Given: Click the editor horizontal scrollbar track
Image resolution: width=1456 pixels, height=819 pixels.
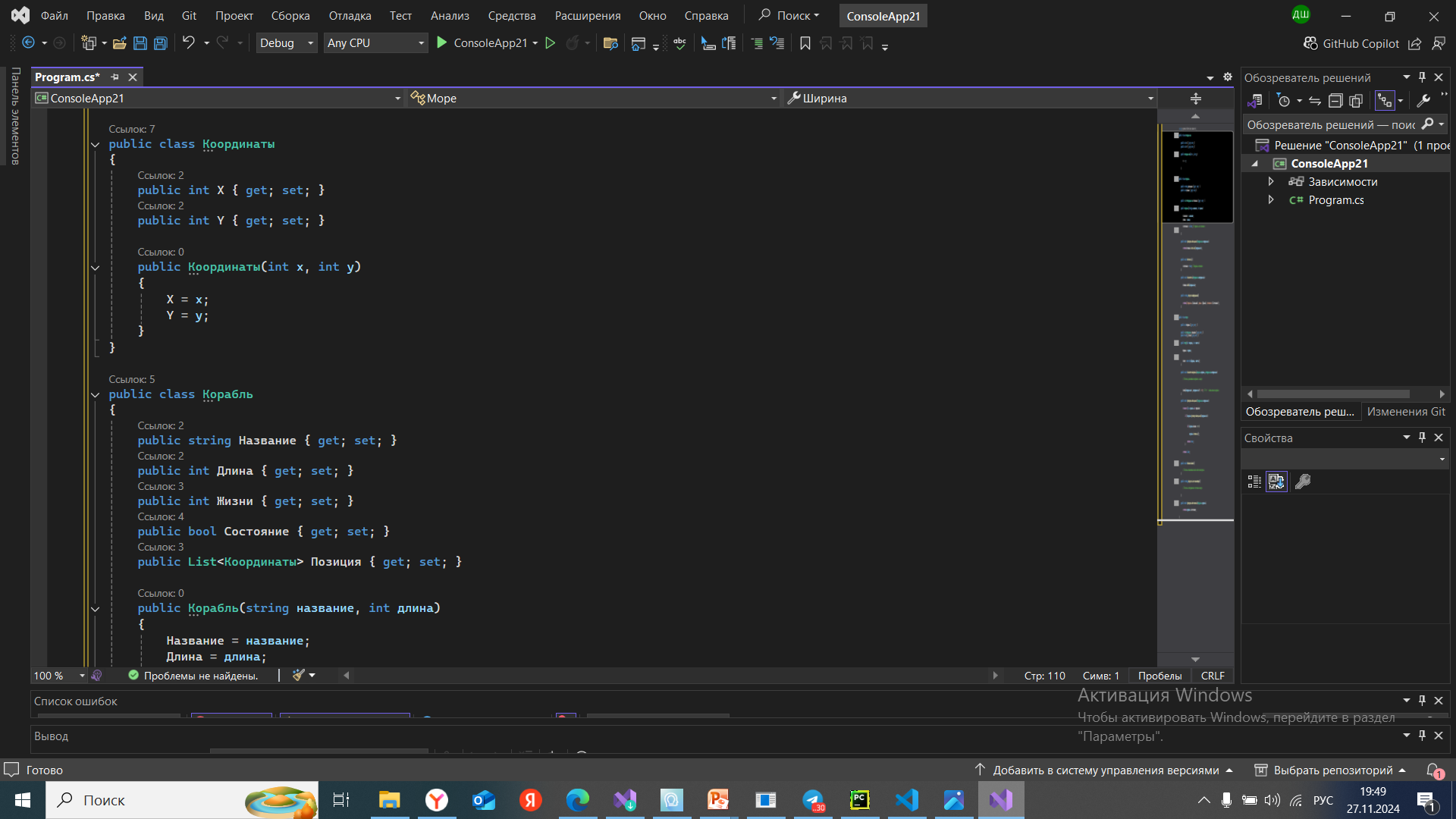Looking at the screenshot, I should point(671,676).
